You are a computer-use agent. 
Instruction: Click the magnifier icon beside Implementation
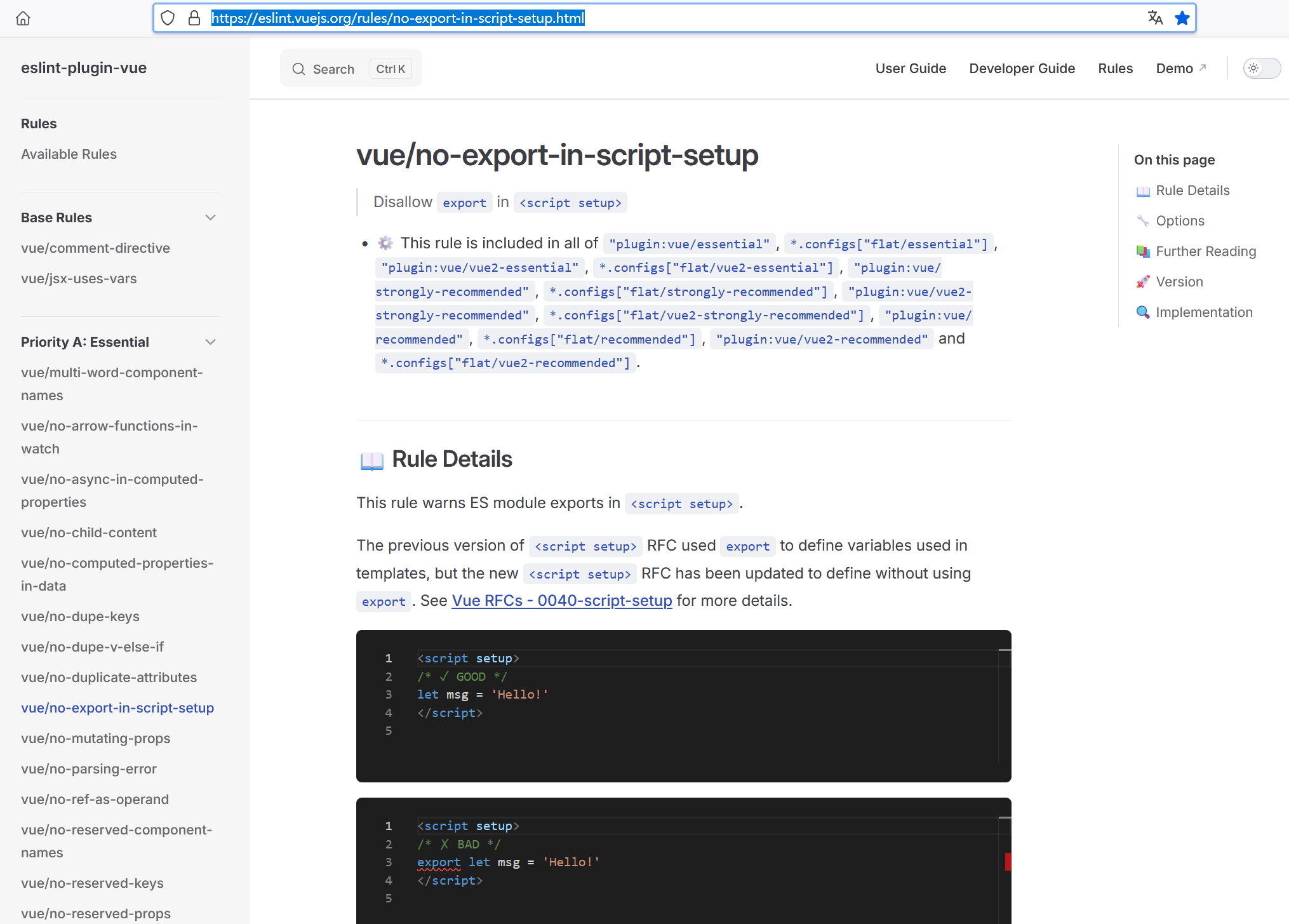1144,312
